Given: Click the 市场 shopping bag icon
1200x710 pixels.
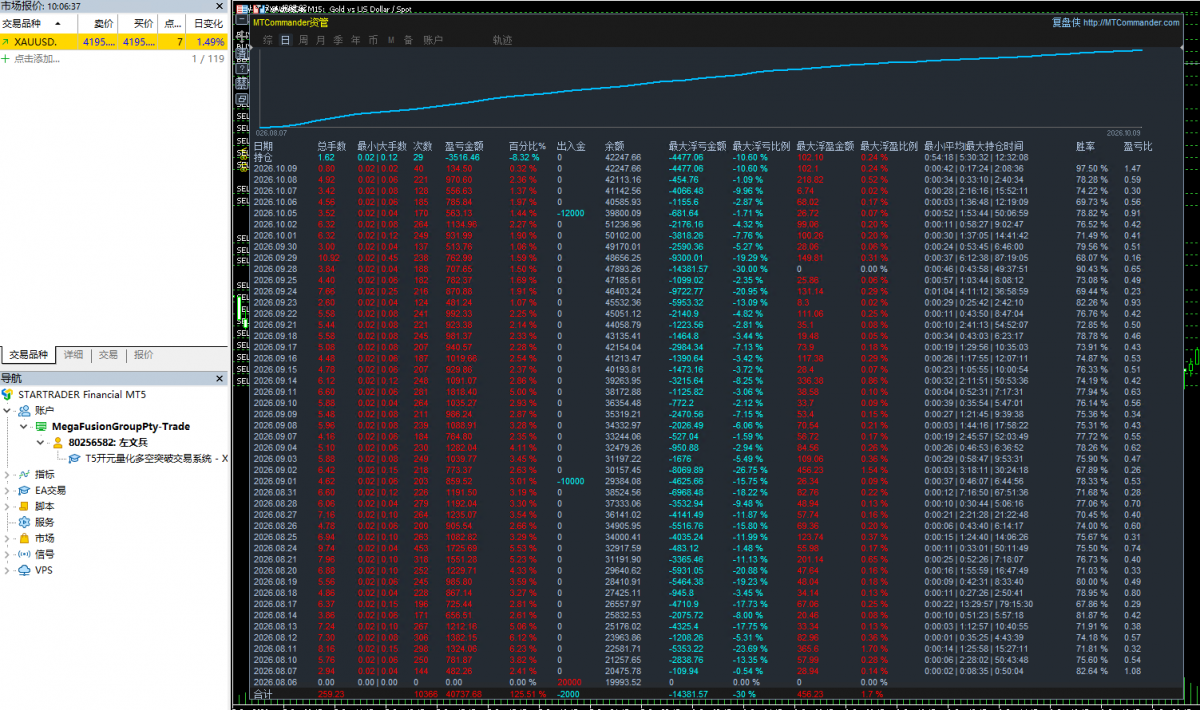Looking at the screenshot, I should (x=24, y=538).
